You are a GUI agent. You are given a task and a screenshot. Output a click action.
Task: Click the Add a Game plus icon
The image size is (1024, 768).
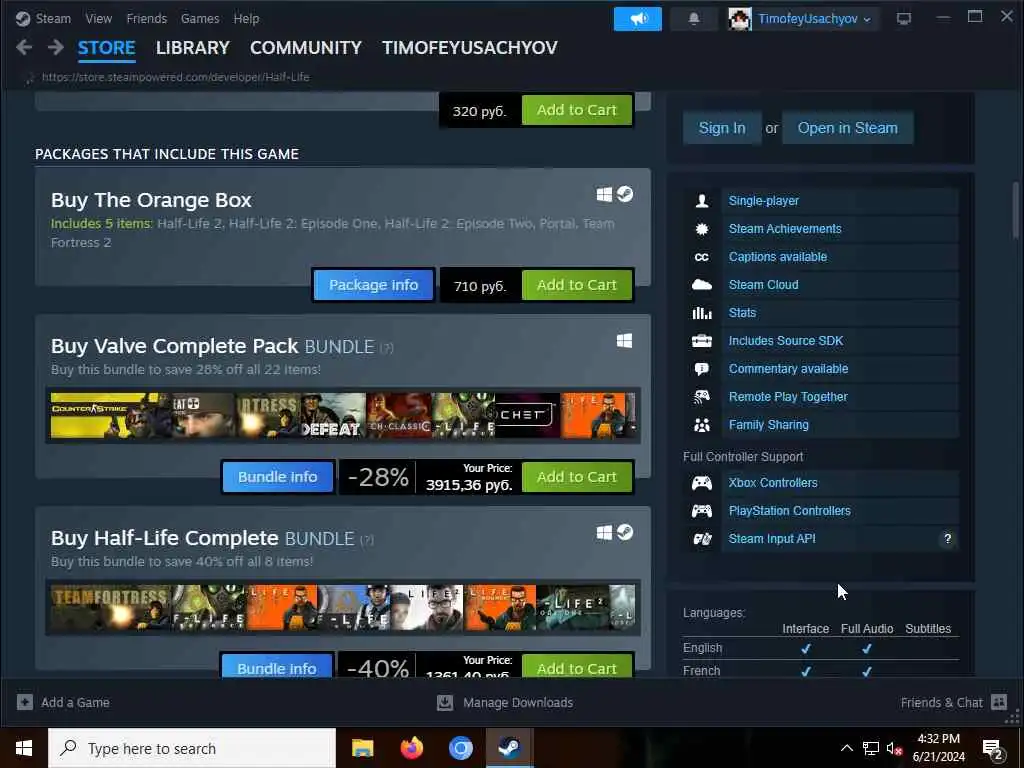pyautogui.click(x=25, y=702)
